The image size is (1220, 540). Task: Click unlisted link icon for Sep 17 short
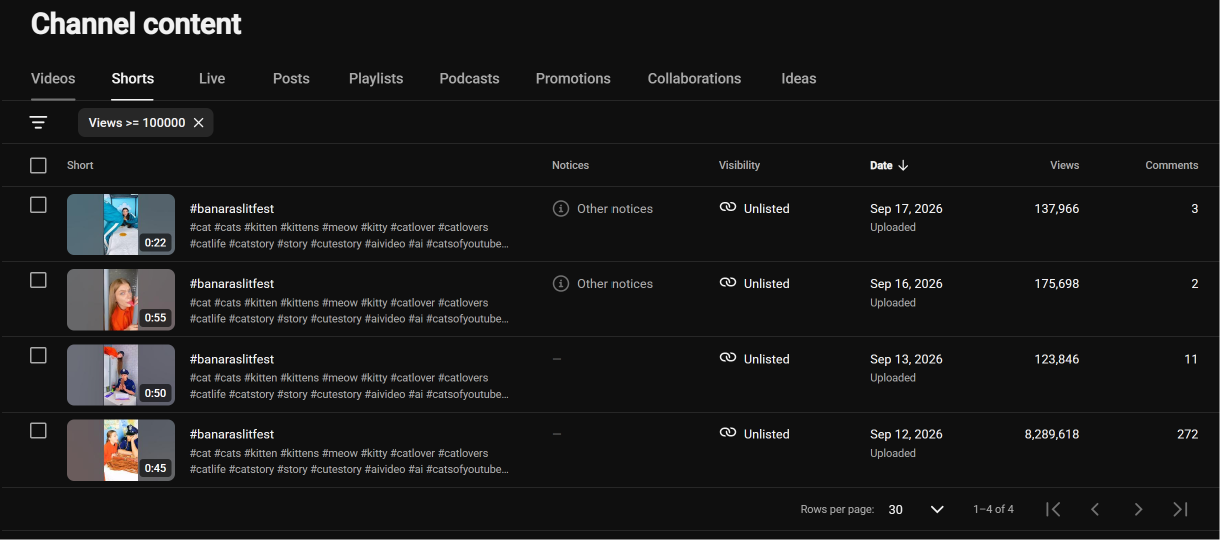coord(728,208)
